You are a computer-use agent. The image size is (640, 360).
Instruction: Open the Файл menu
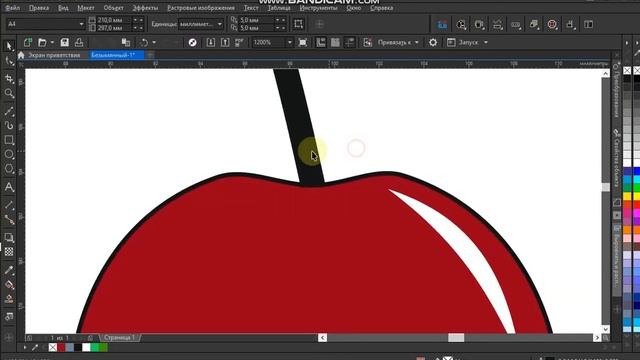[x=13, y=8]
